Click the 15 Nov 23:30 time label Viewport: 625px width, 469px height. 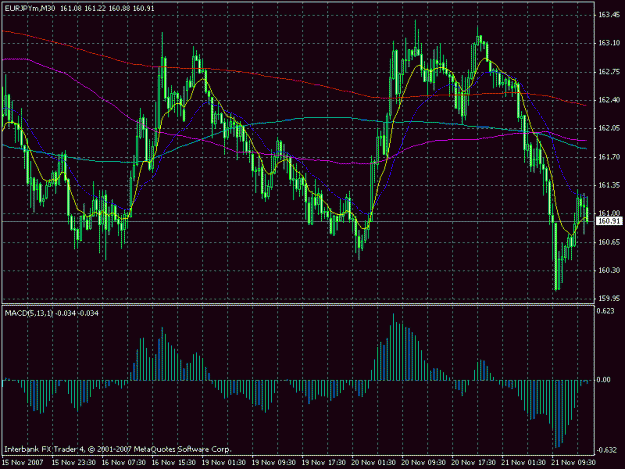click(x=73, y=462)
